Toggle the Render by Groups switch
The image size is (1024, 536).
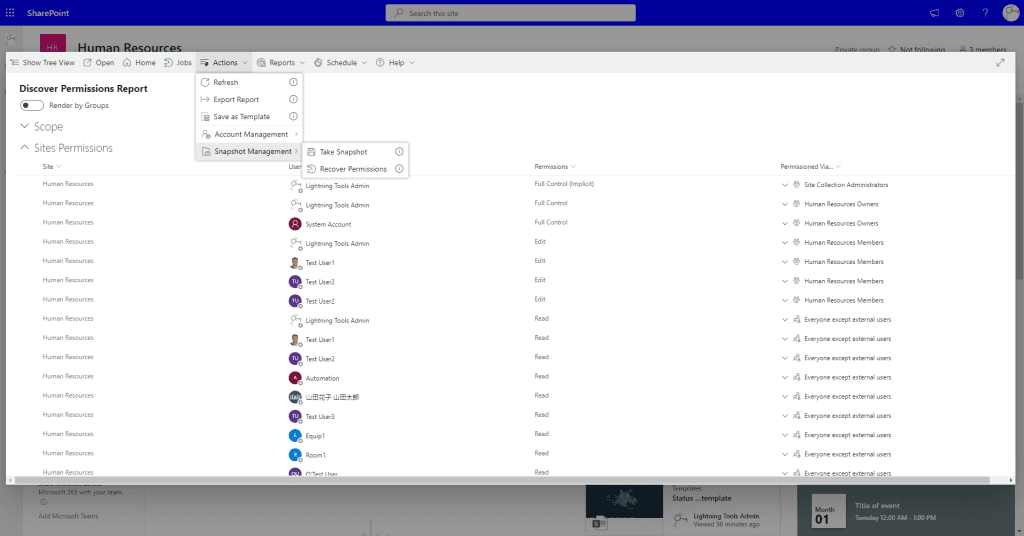32,105
